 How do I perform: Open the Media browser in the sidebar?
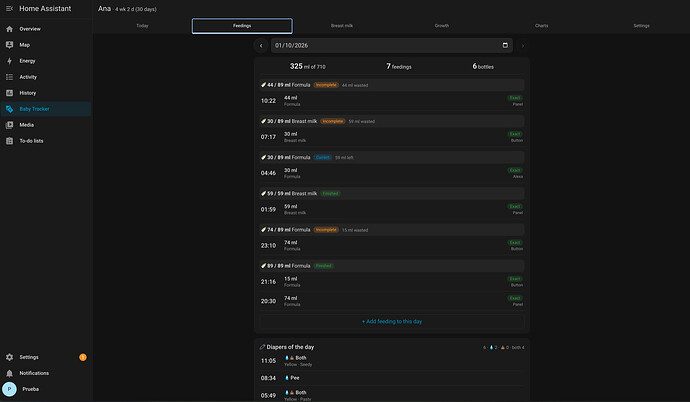click(x=46, y=125)
